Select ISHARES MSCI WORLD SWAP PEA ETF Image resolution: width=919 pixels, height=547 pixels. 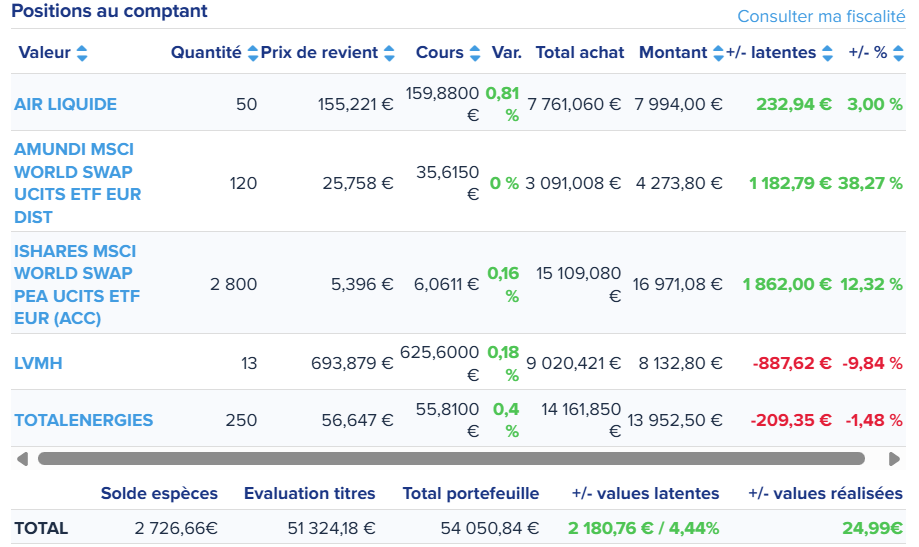(77, 284)
